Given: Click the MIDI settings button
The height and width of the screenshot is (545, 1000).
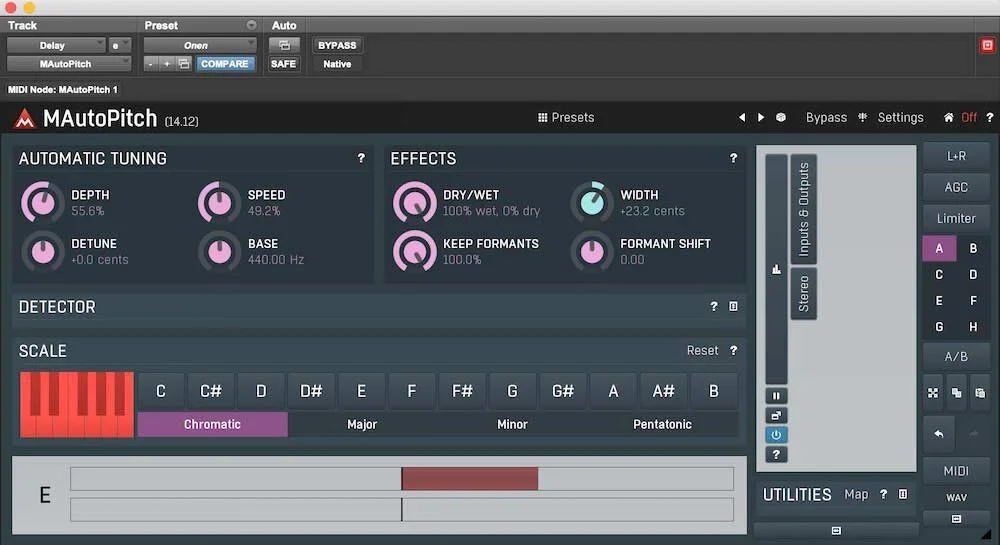Looking at the screenshot, I should tap(956, 471).
